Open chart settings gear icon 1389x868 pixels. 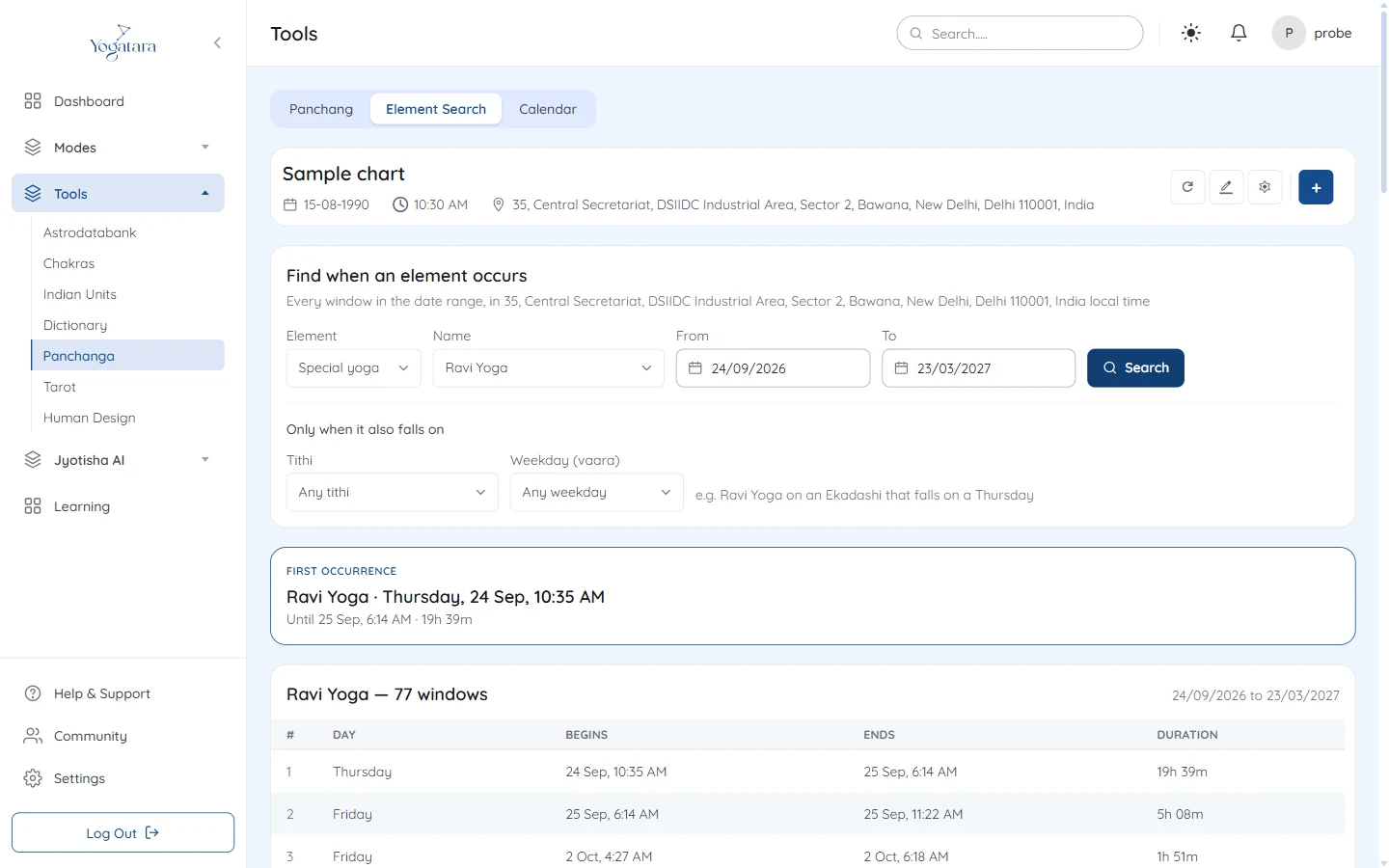[1265, 187]
